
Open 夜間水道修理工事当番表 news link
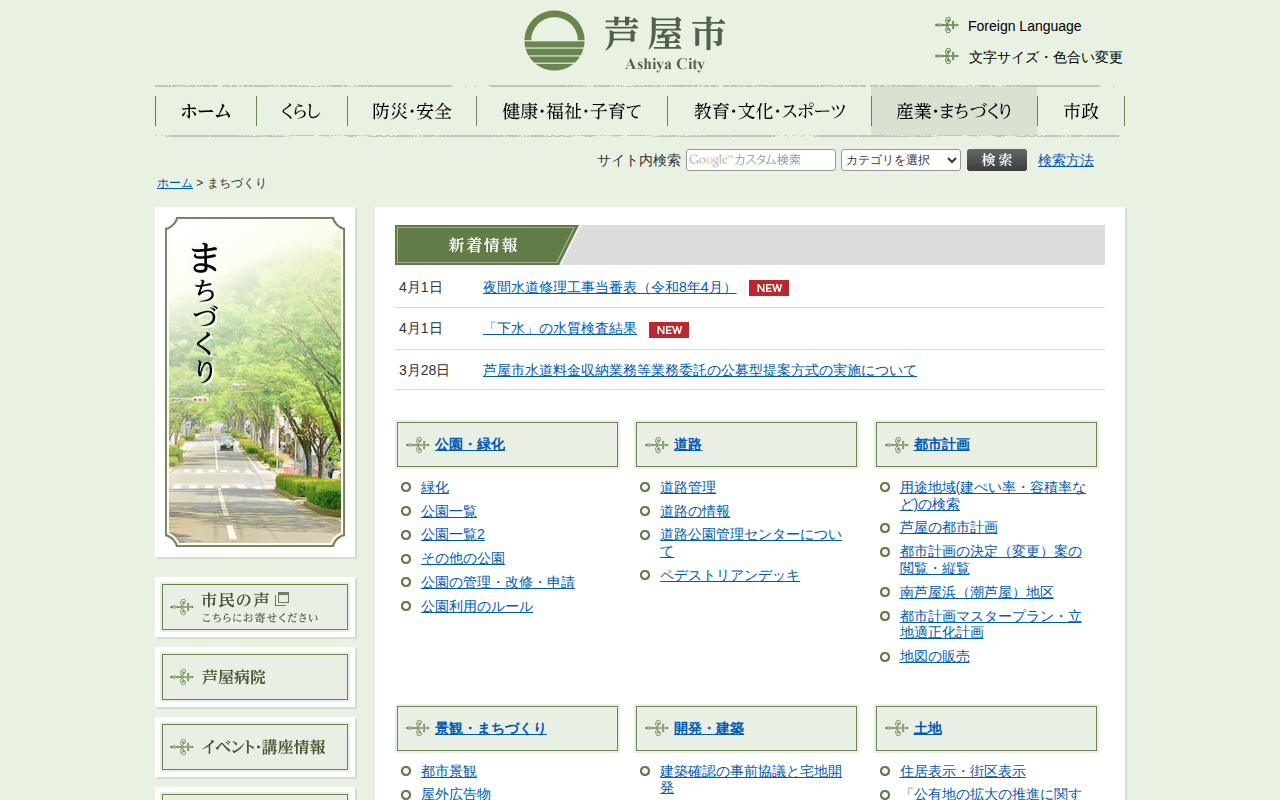(x=609, y=287)
